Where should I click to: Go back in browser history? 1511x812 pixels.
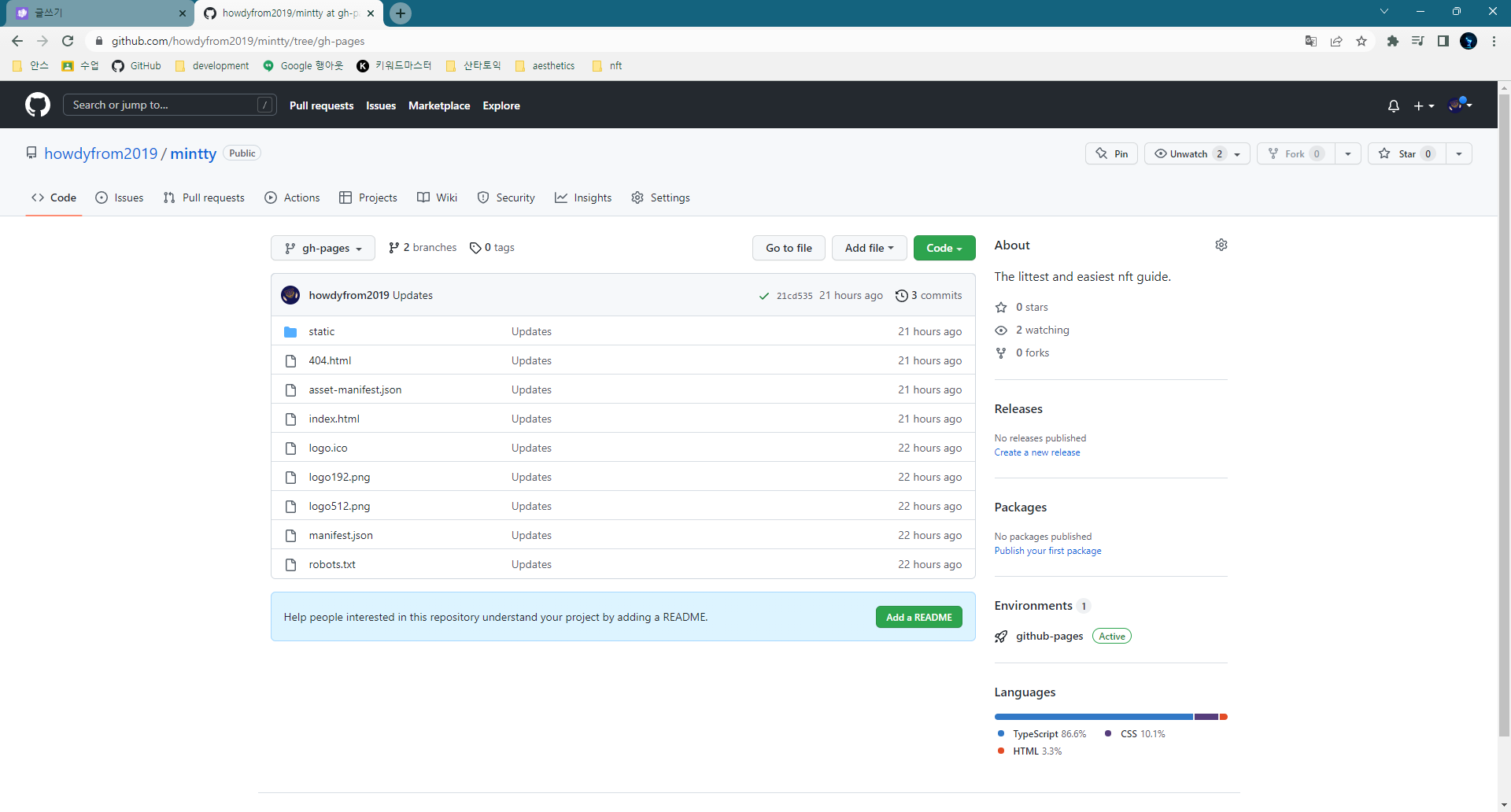[x=17, y=41]
